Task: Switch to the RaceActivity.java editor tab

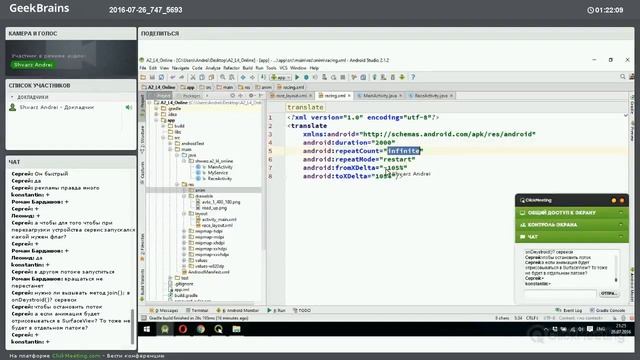Action: click(x=431, y=96)
